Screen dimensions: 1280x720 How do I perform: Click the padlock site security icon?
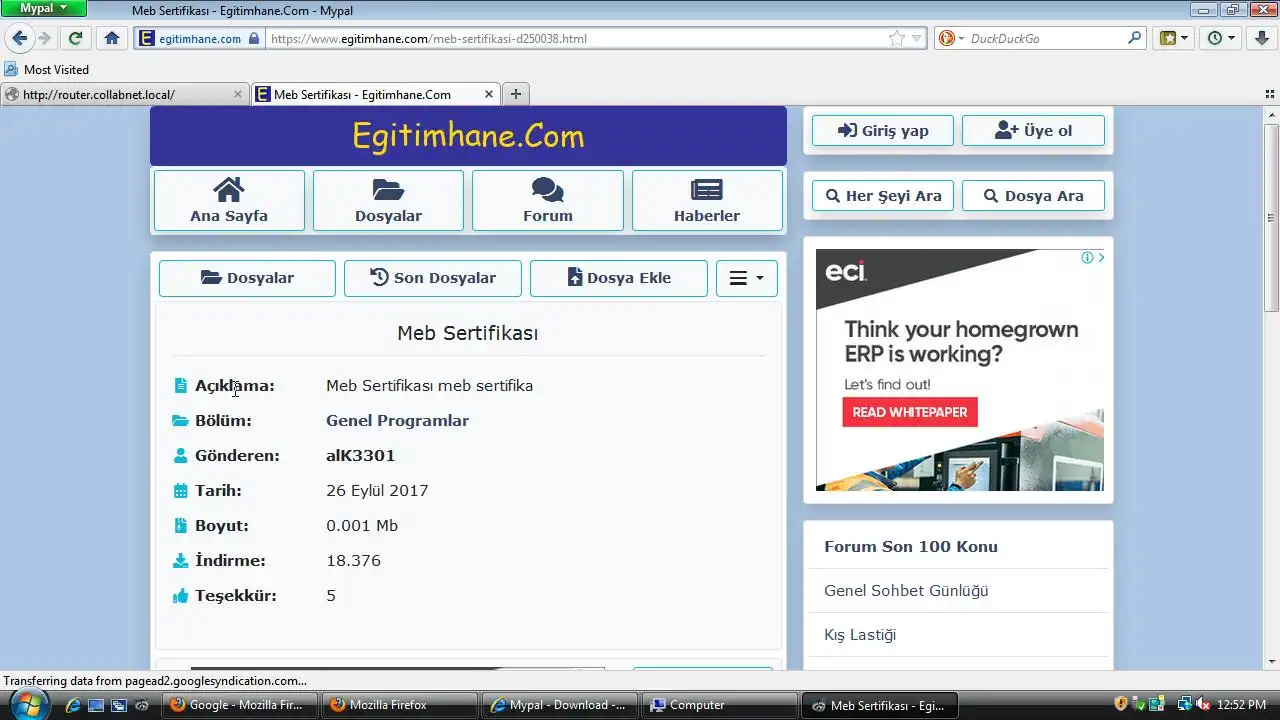[x=254, y=39]
